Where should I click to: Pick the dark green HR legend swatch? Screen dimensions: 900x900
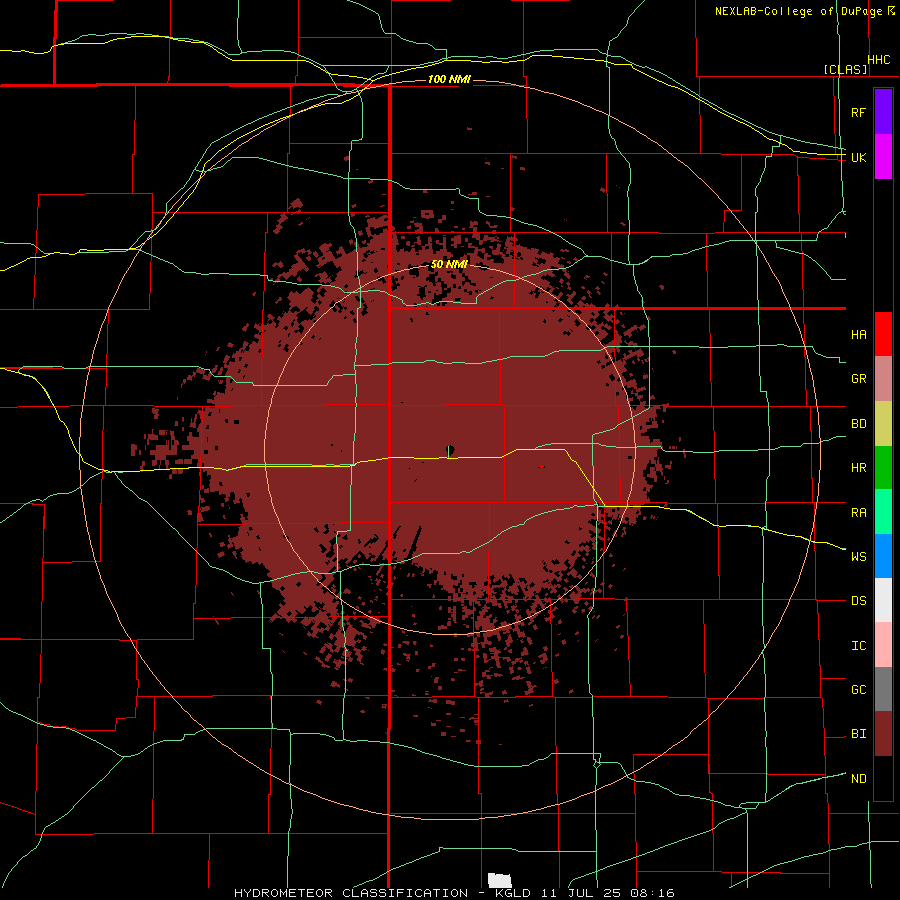(x=883, y=467)
